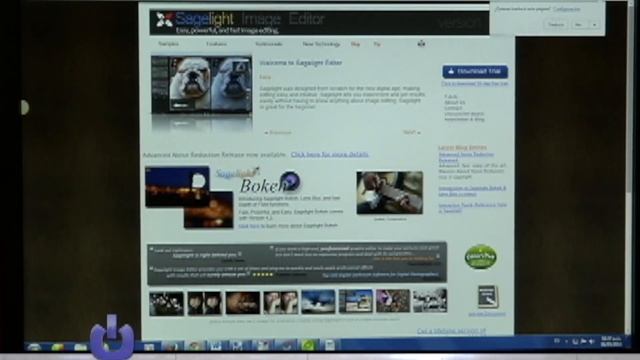Viewport: 640px width, 360px height.
Task: Open the Windows Start button
Action: pos(33,347)
